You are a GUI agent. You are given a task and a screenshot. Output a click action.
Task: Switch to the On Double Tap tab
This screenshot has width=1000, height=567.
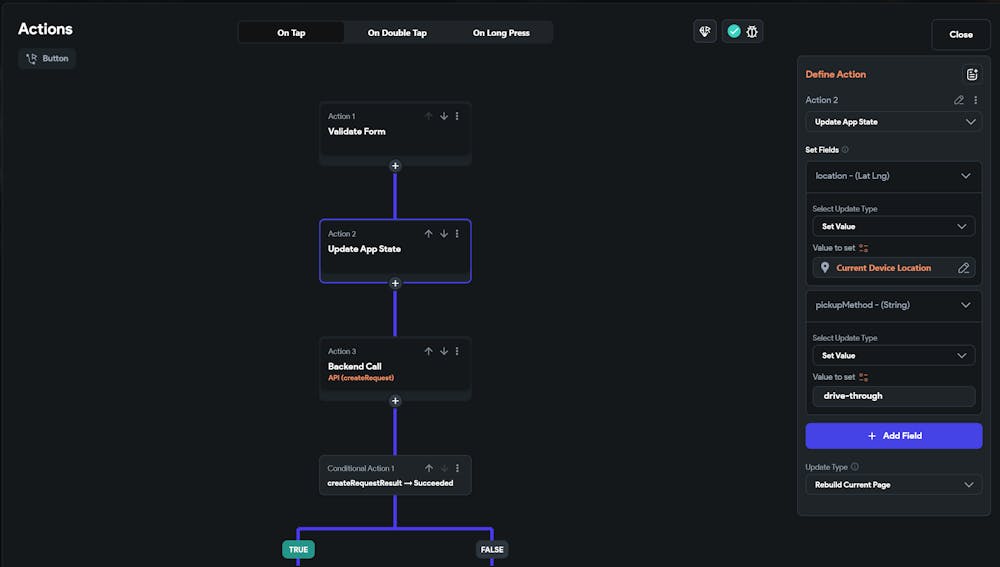coord(397,33)
